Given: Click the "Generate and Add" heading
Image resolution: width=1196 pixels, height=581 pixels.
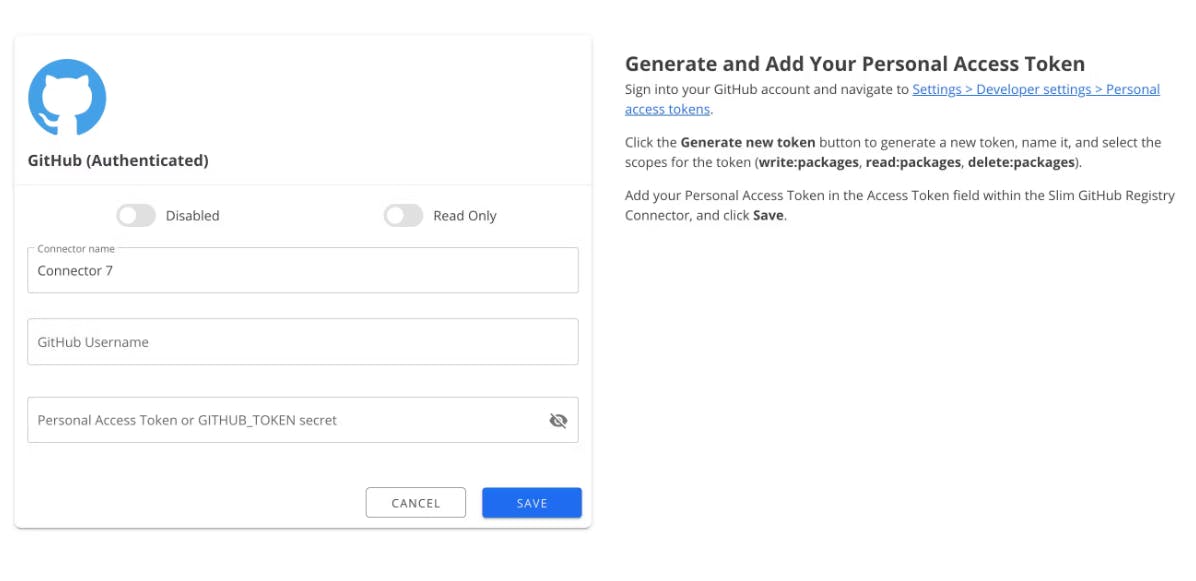Looking at the screenshot, I should pos(854,64).
